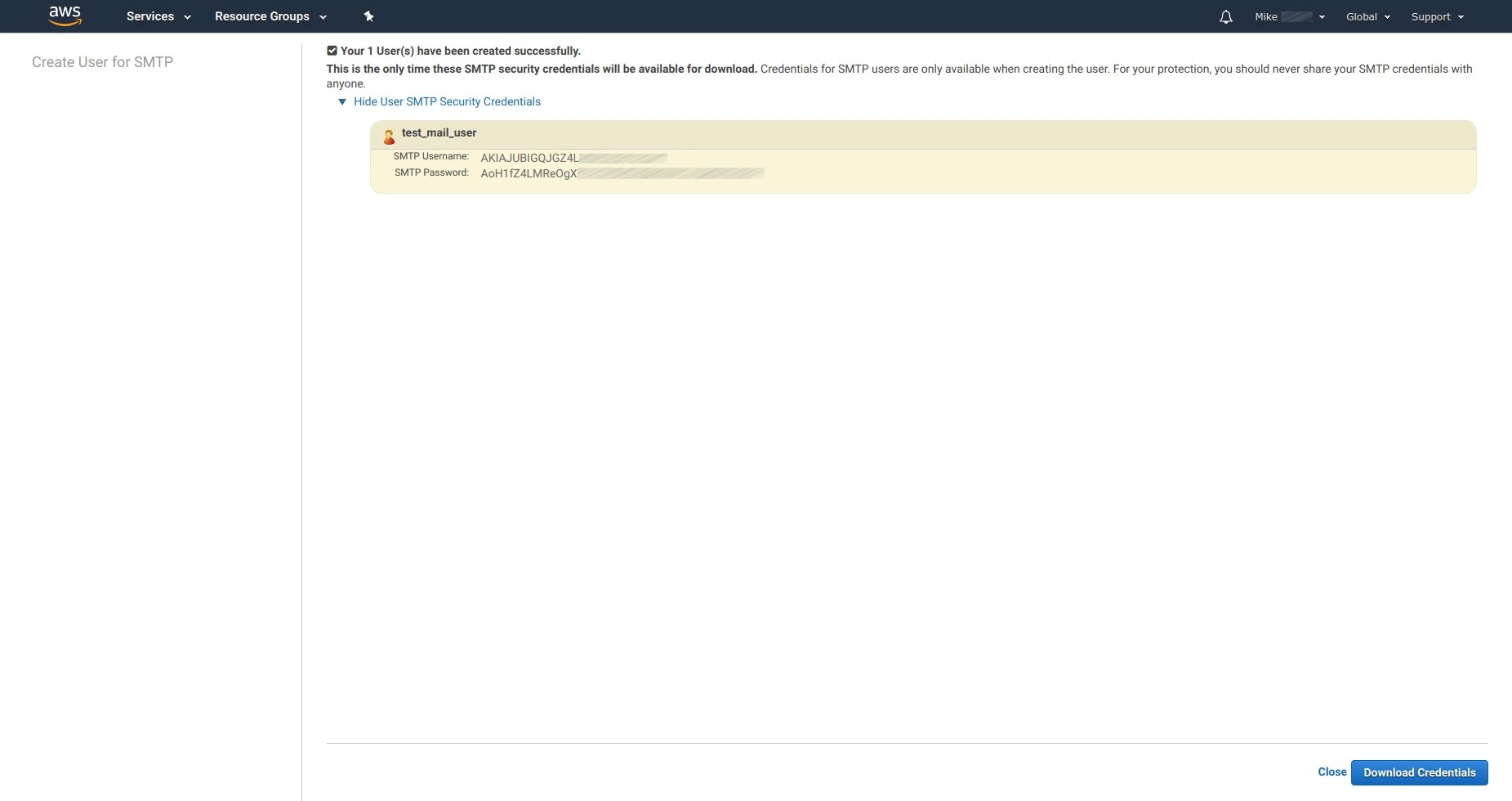Click the pushpin shortcuts icon
This screenshot has height=801, width=1512.
[x=369, y=16]
